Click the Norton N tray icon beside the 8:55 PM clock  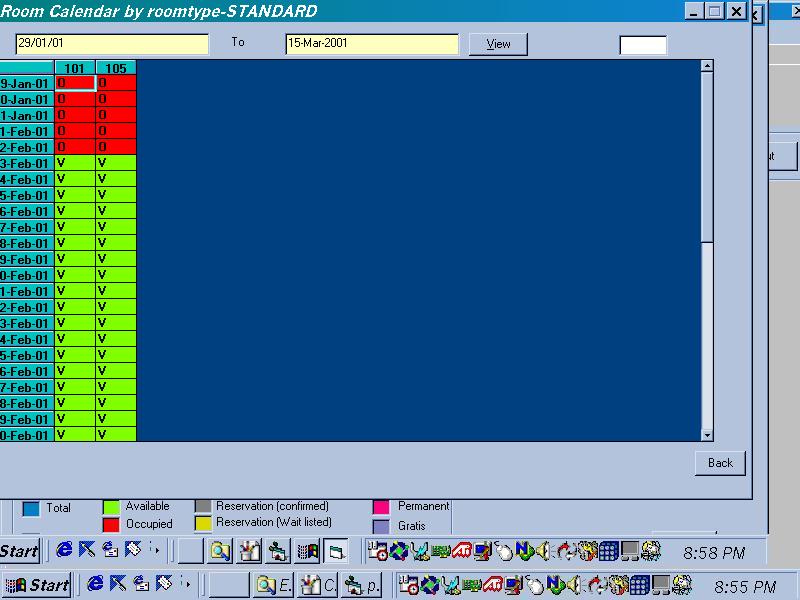[555, 584]
